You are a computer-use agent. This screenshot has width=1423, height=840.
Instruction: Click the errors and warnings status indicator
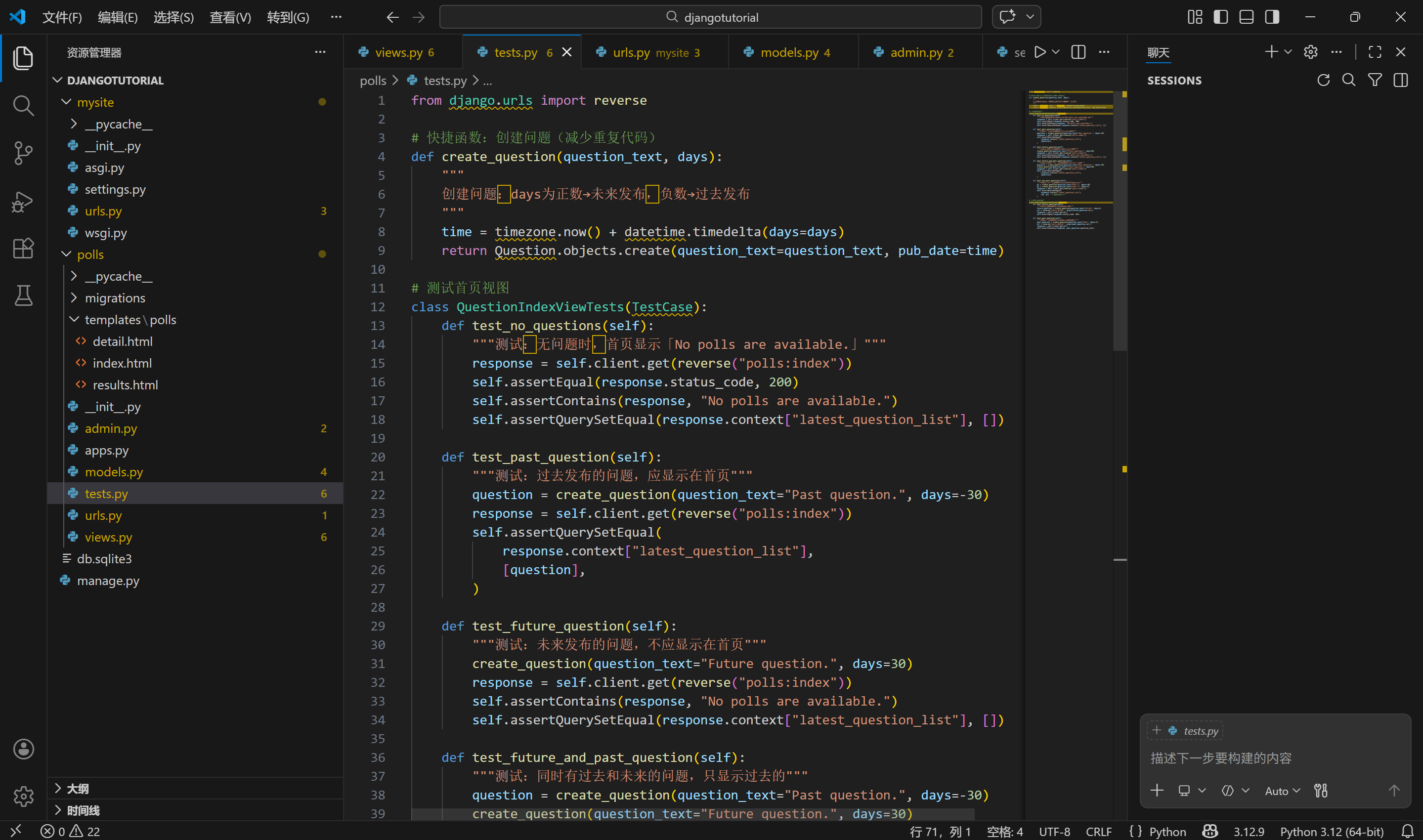point(70,831)
